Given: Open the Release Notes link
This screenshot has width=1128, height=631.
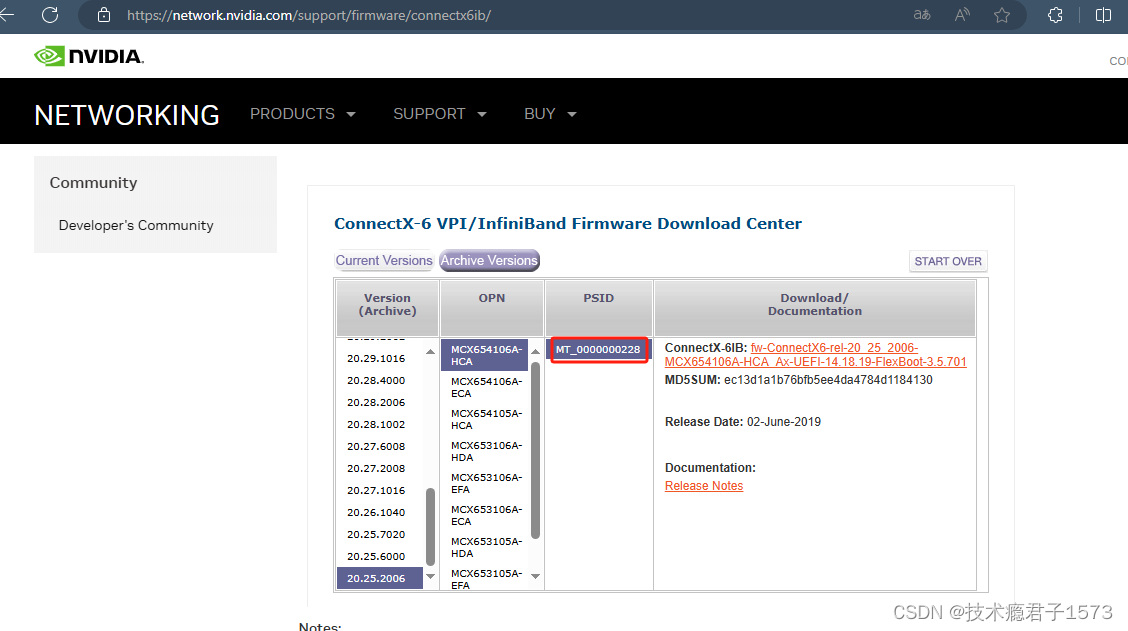Looking at the screenshot, I should tap(703, 485).
